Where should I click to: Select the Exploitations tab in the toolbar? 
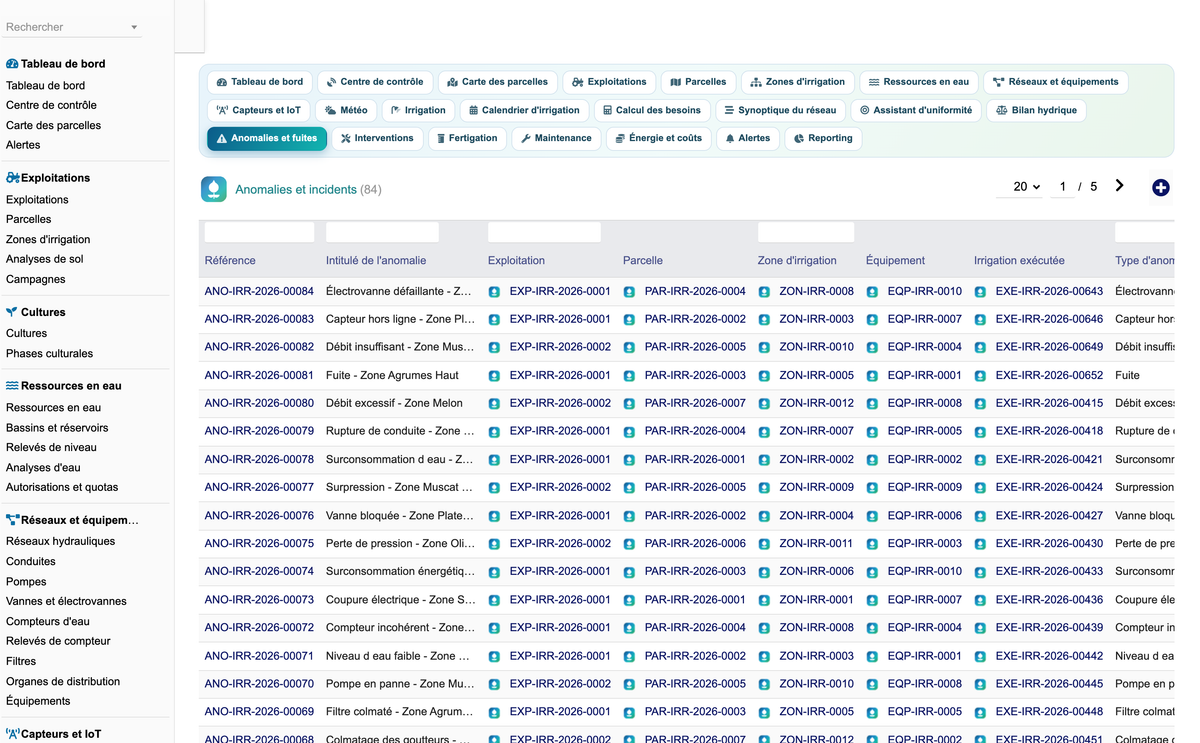pyautogui.click(x=609, y=82)
